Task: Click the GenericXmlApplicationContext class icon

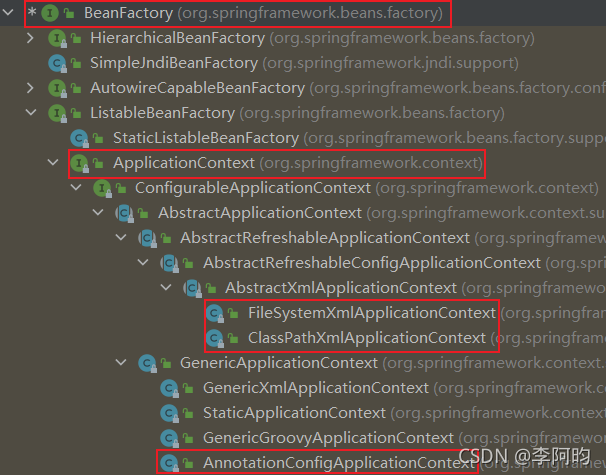Action: [x=170, y=388]
